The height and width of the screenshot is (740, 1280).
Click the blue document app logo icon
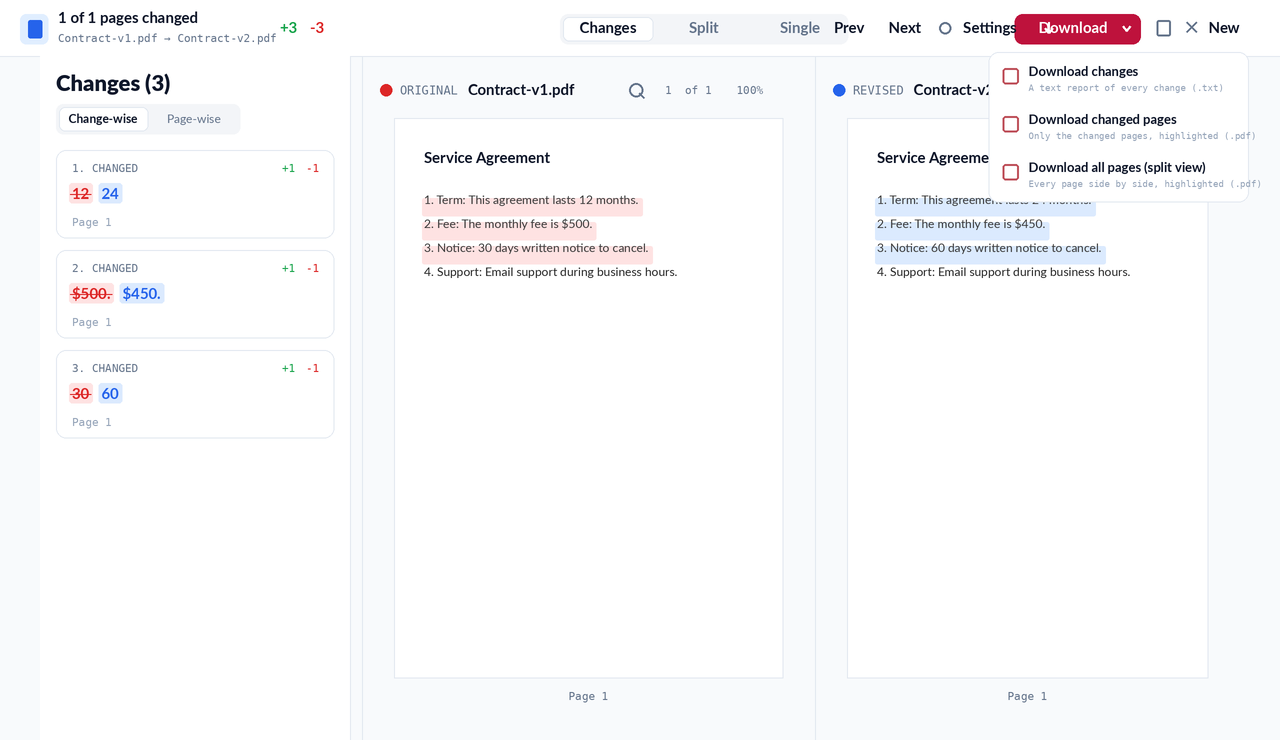click(x=35, y=29)
